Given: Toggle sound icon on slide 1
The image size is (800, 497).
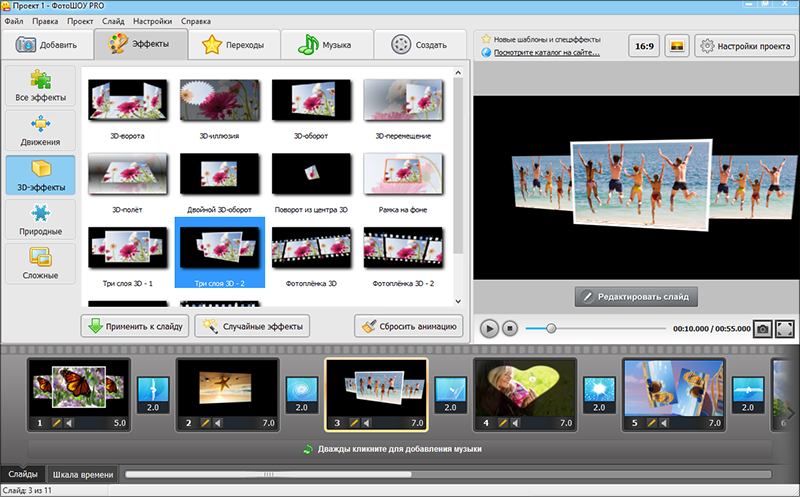Looking at the screenshot, I should (69, 423).
